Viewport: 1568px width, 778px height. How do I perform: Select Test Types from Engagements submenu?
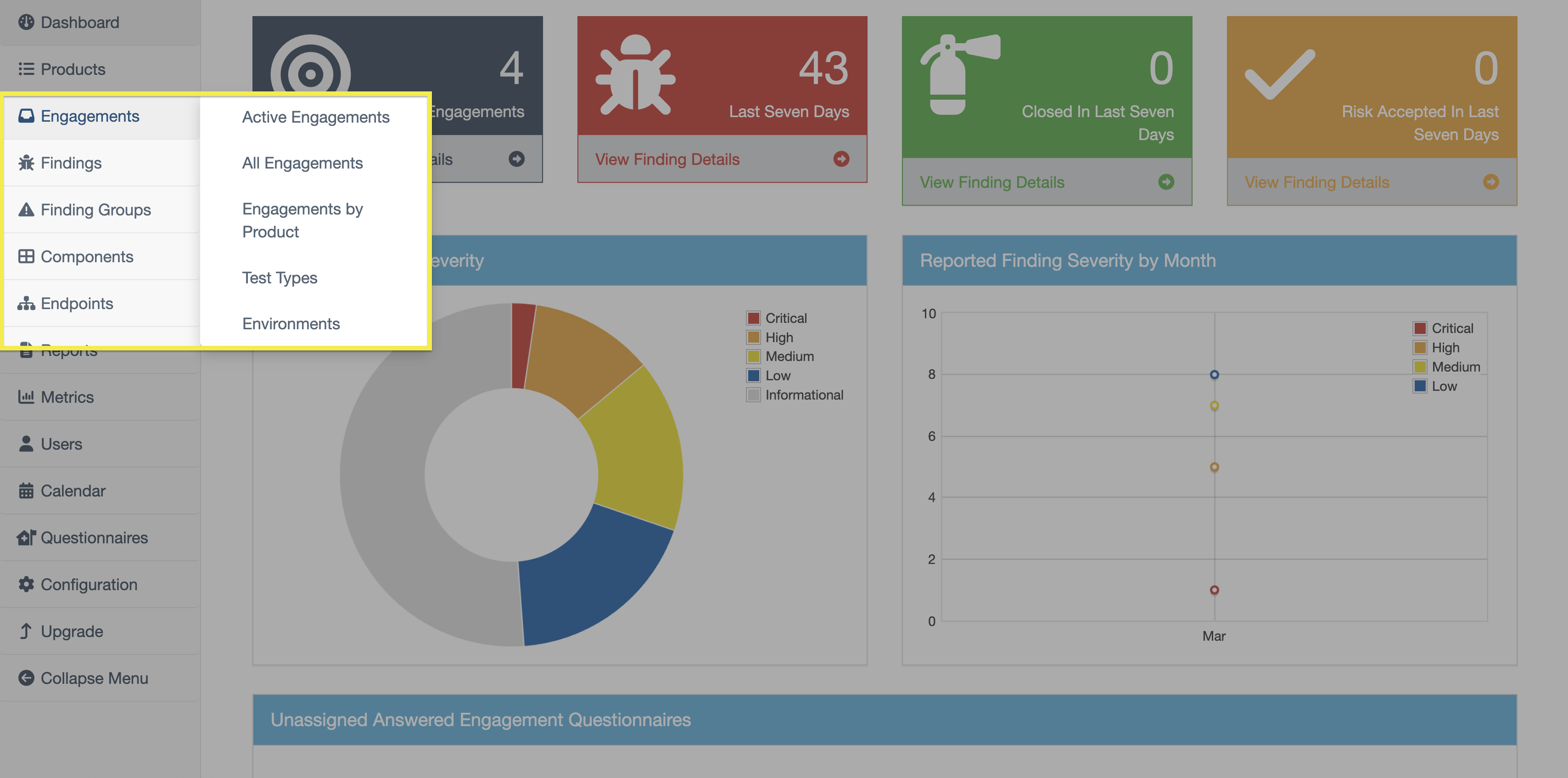click(x=280, y=278)
